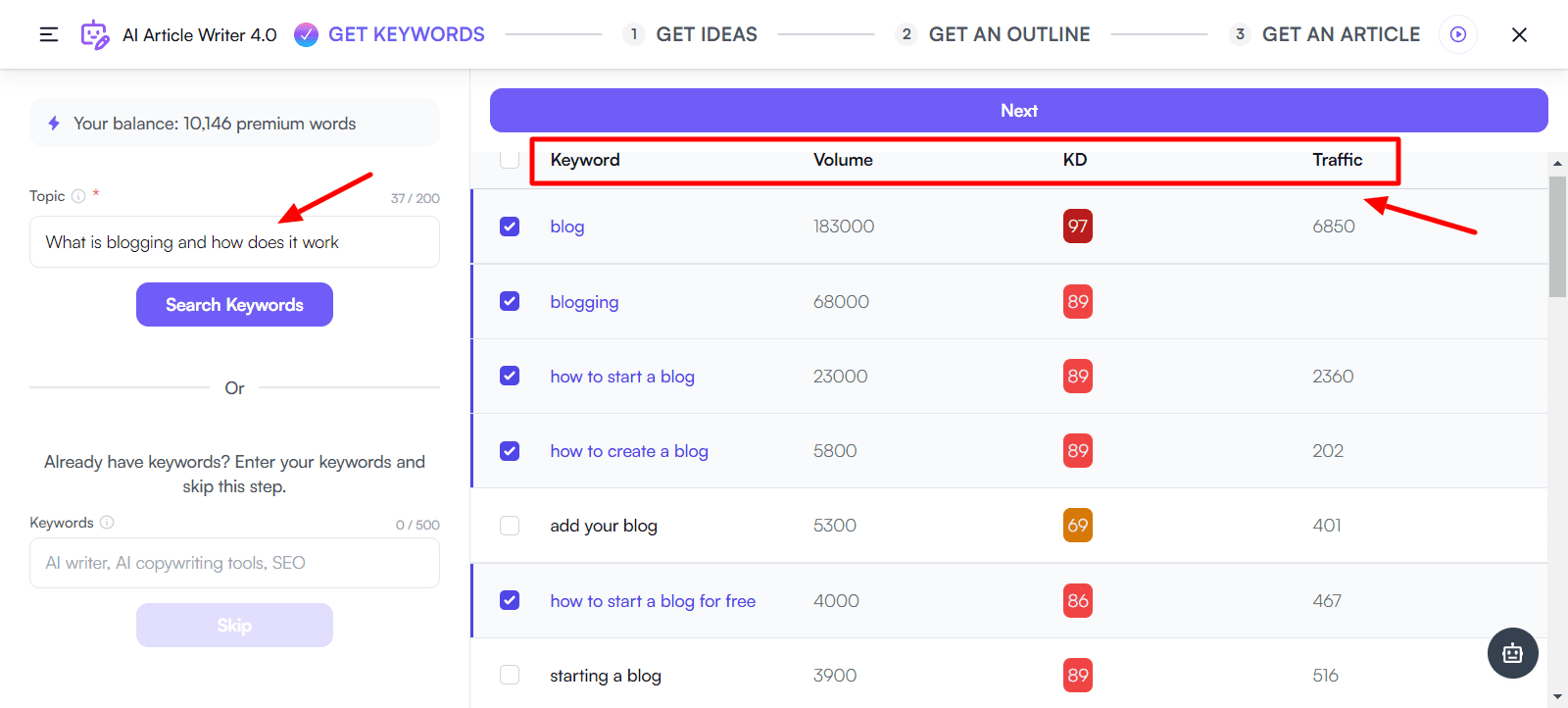Click the Search Keywords button

234,305
